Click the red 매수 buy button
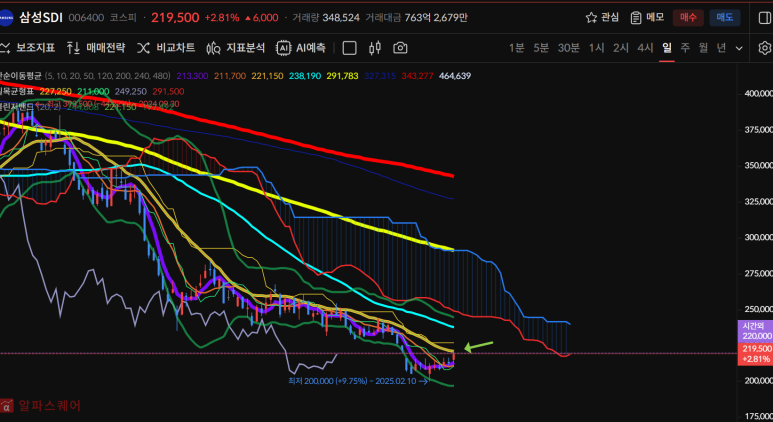This screenshot has width=773, height=422. (688, 17)
